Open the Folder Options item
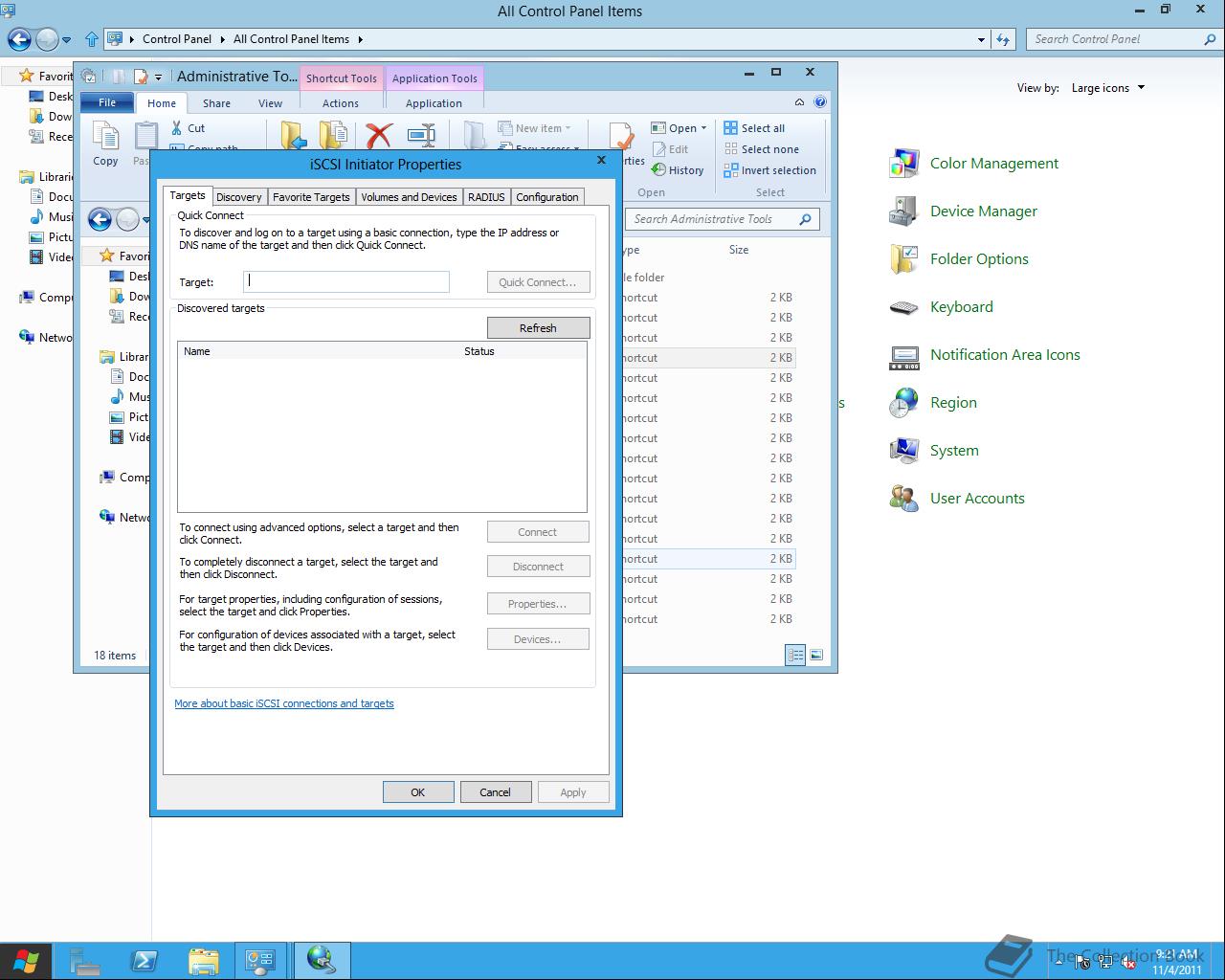The height and width of the screenshot is (980, 1225). coord(959,259)
